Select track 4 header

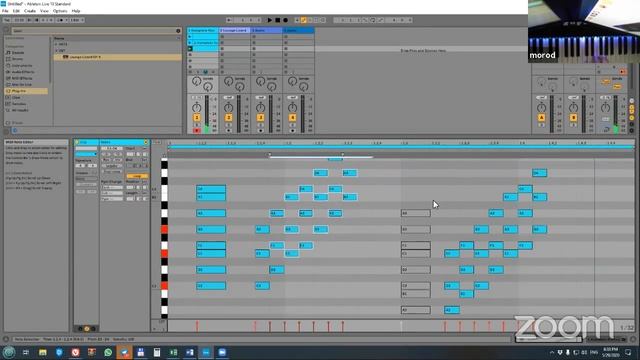pyautogui.click(x=298, y=30)
